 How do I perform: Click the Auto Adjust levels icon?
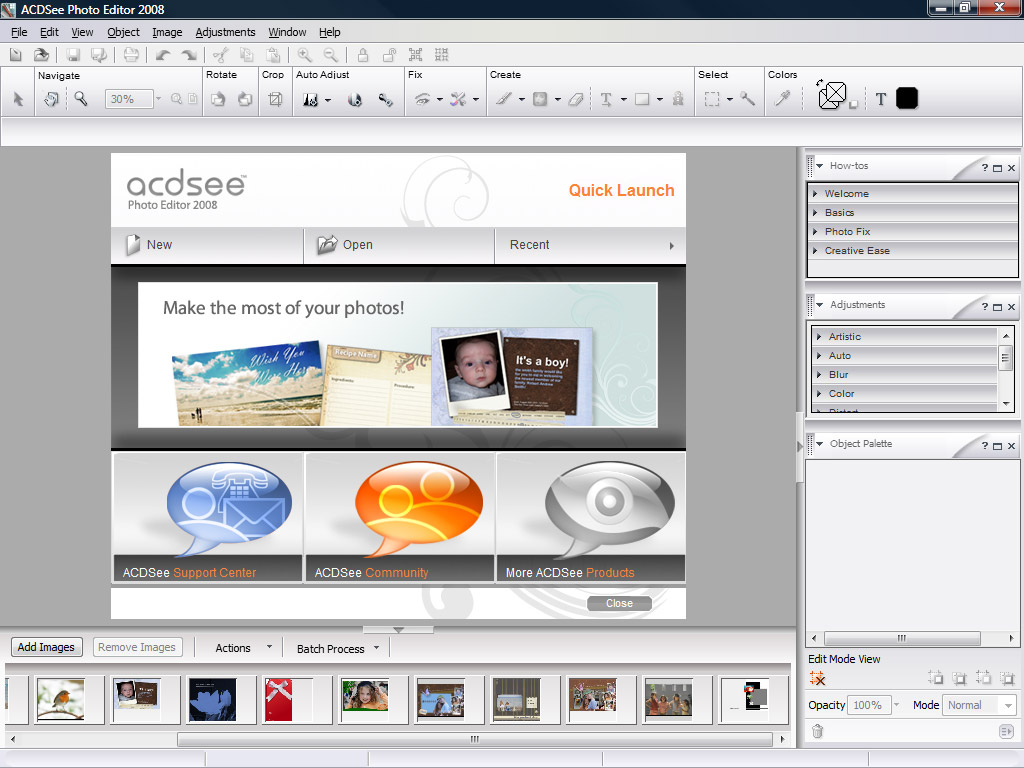tap(311, 99)
